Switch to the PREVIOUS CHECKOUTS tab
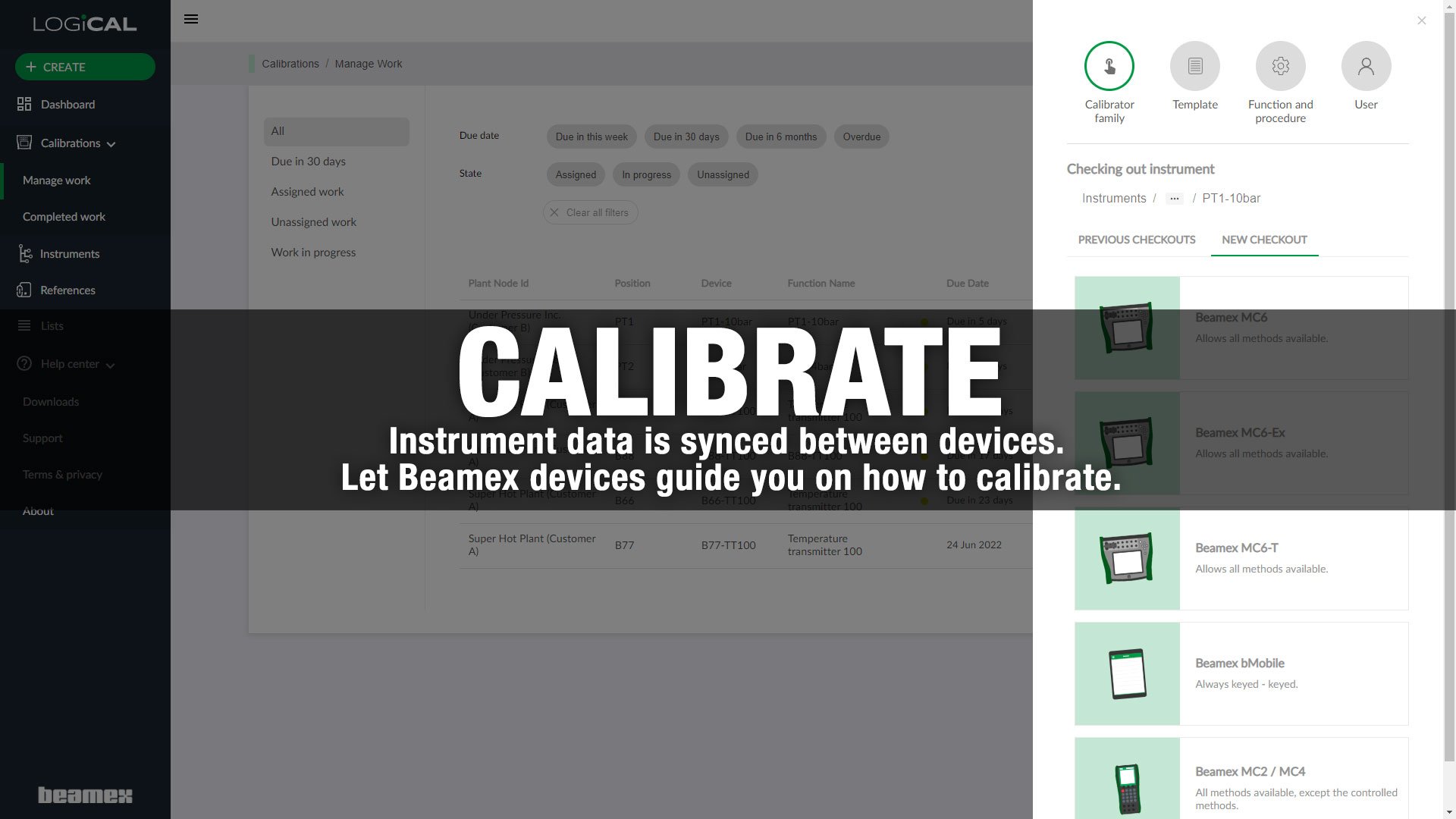1456x819 pixels. click(1137, 240)
